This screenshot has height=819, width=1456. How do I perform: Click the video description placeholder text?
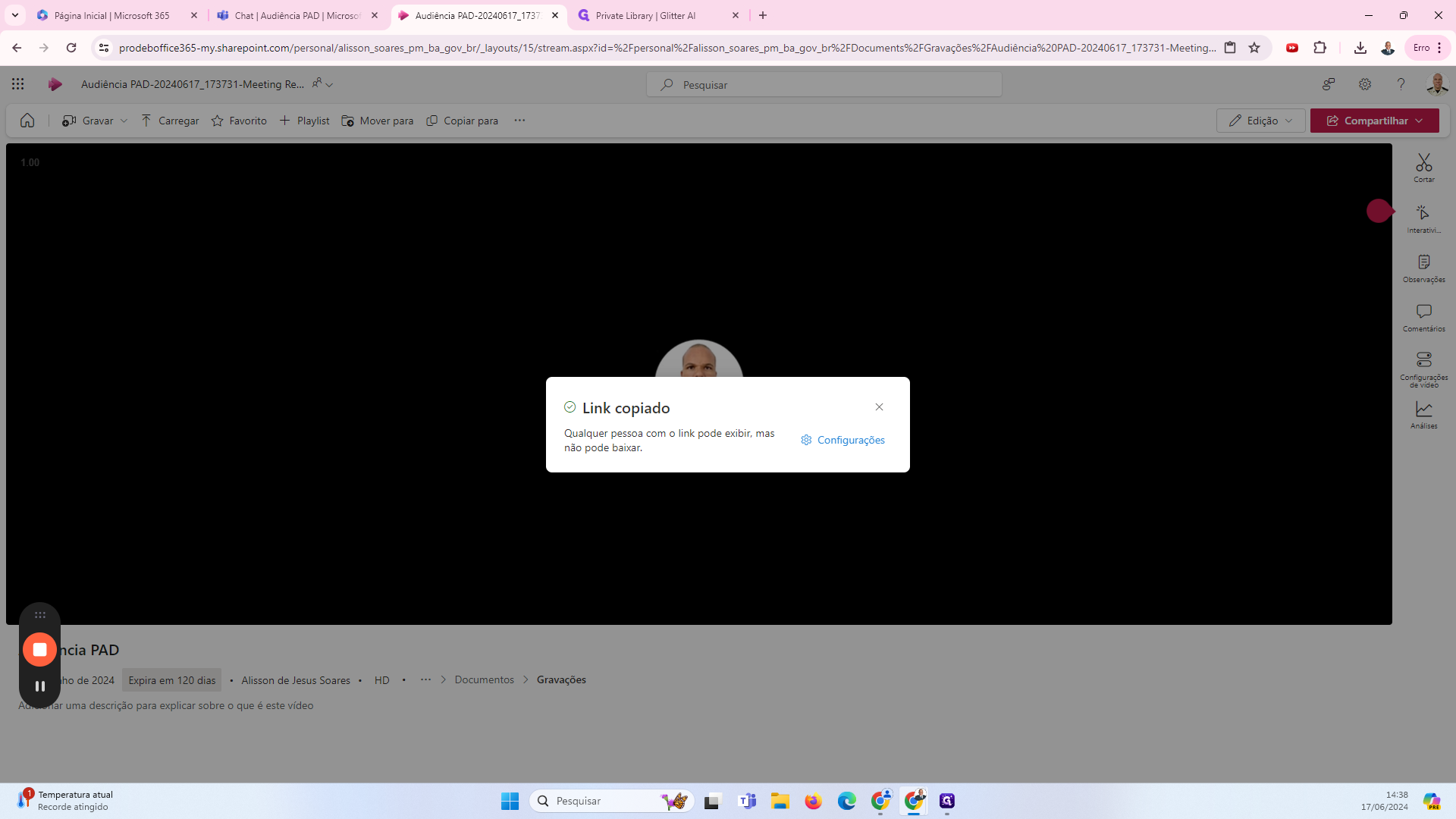coord(166,705)
